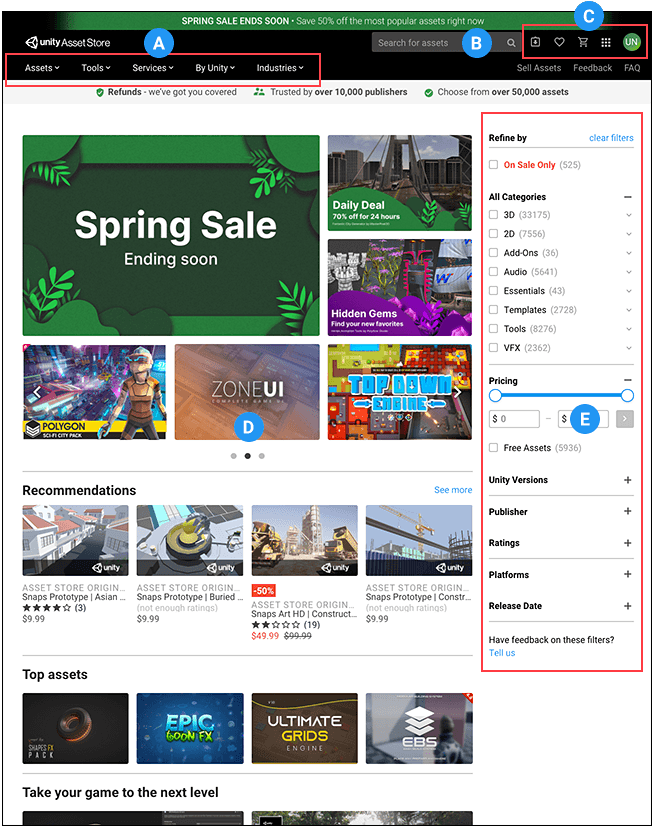Check the On Sale Only filter
Viewport: 657px width, 828px height.
[x=494, y=165]
